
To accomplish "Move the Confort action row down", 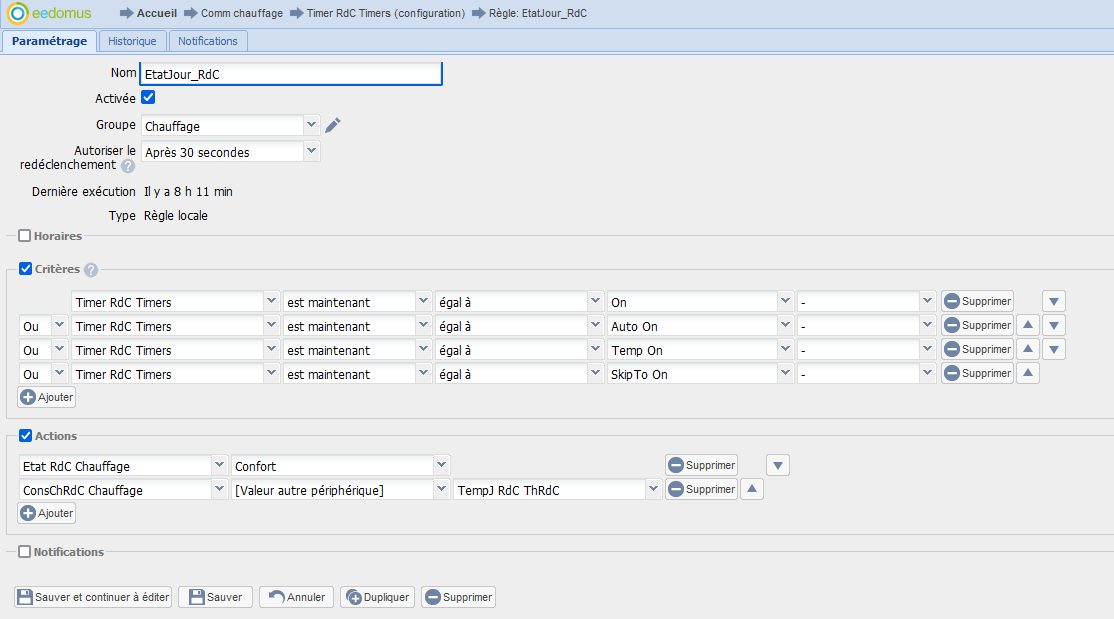I will [778, 465].
